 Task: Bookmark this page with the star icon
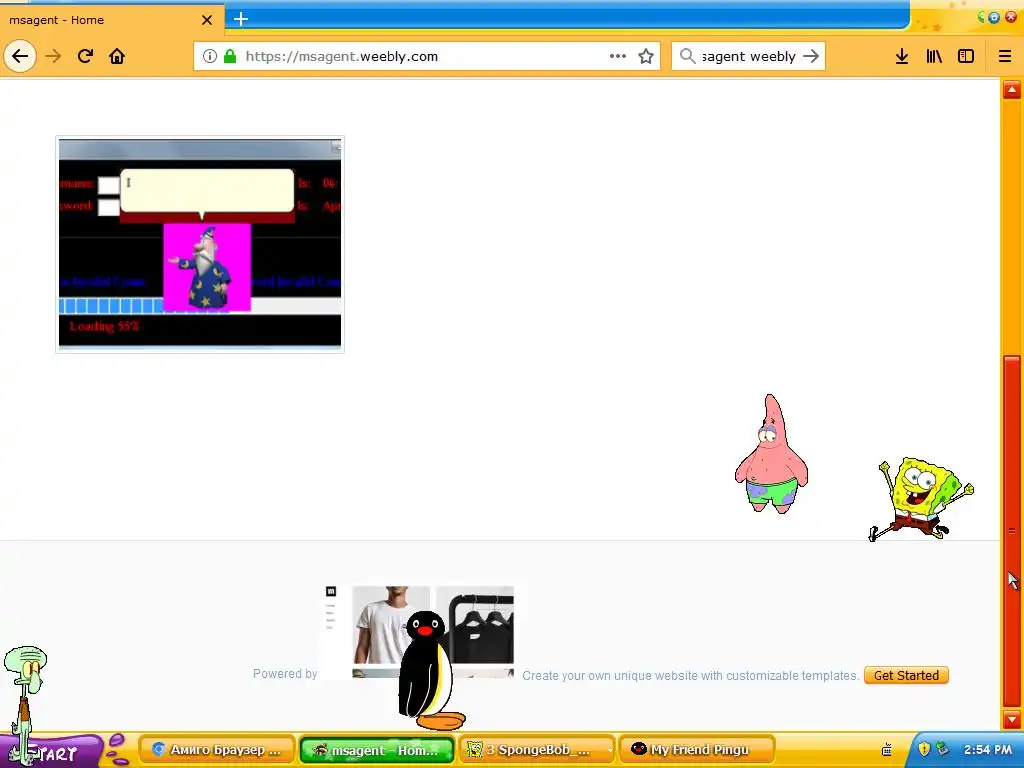[646, 56]
